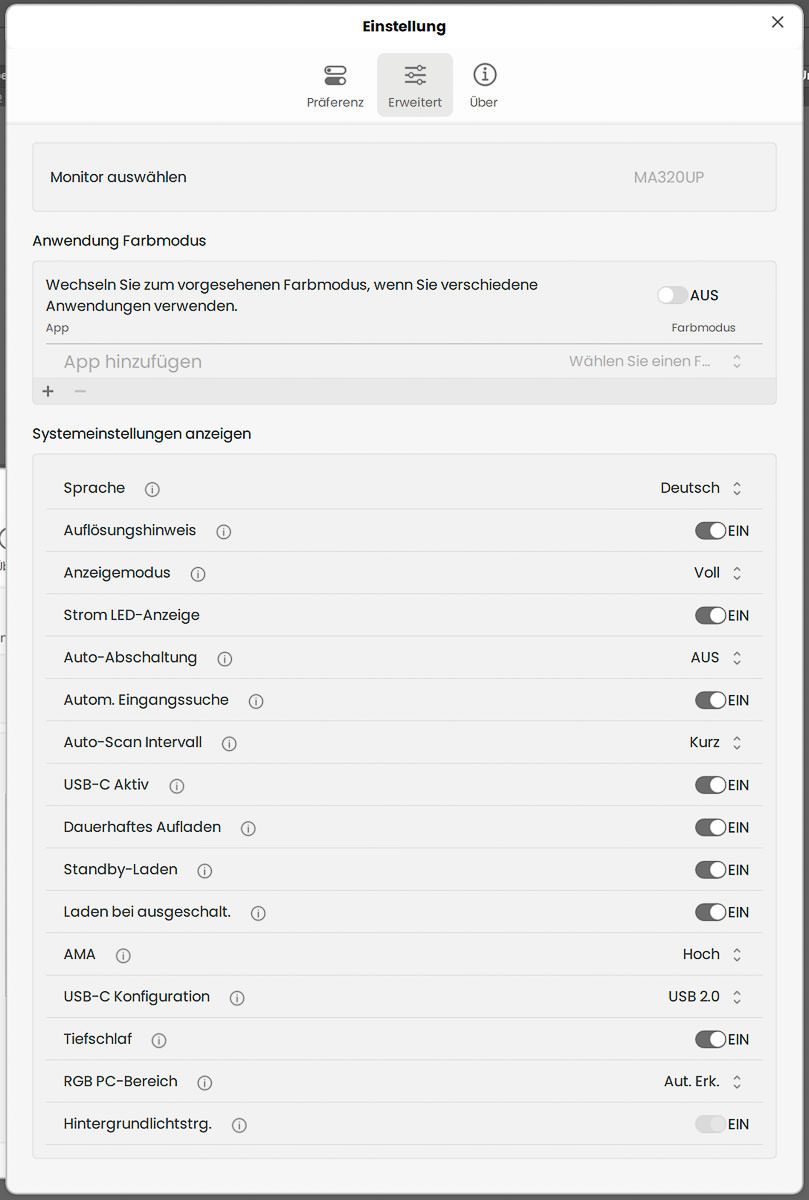This screenshot has height=1200, width=809.
Task: Open the Sprache dropdown showing Deutsch
Action: click(701, 488)
